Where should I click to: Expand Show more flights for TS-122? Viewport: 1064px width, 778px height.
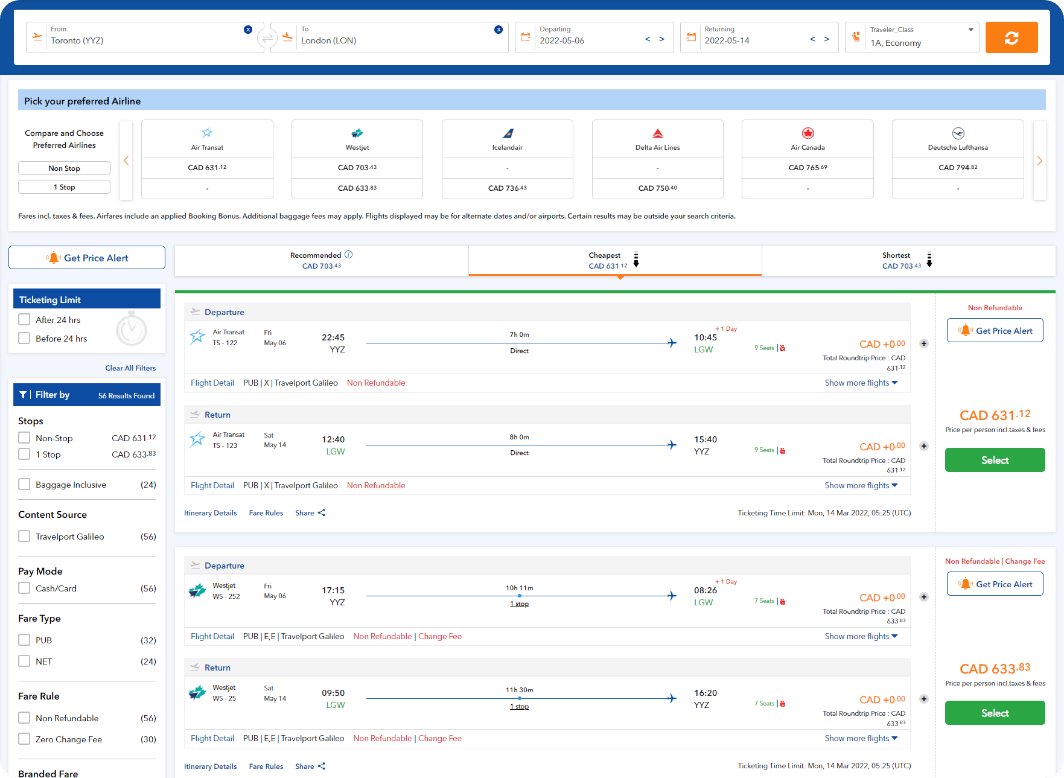[861, 383]
